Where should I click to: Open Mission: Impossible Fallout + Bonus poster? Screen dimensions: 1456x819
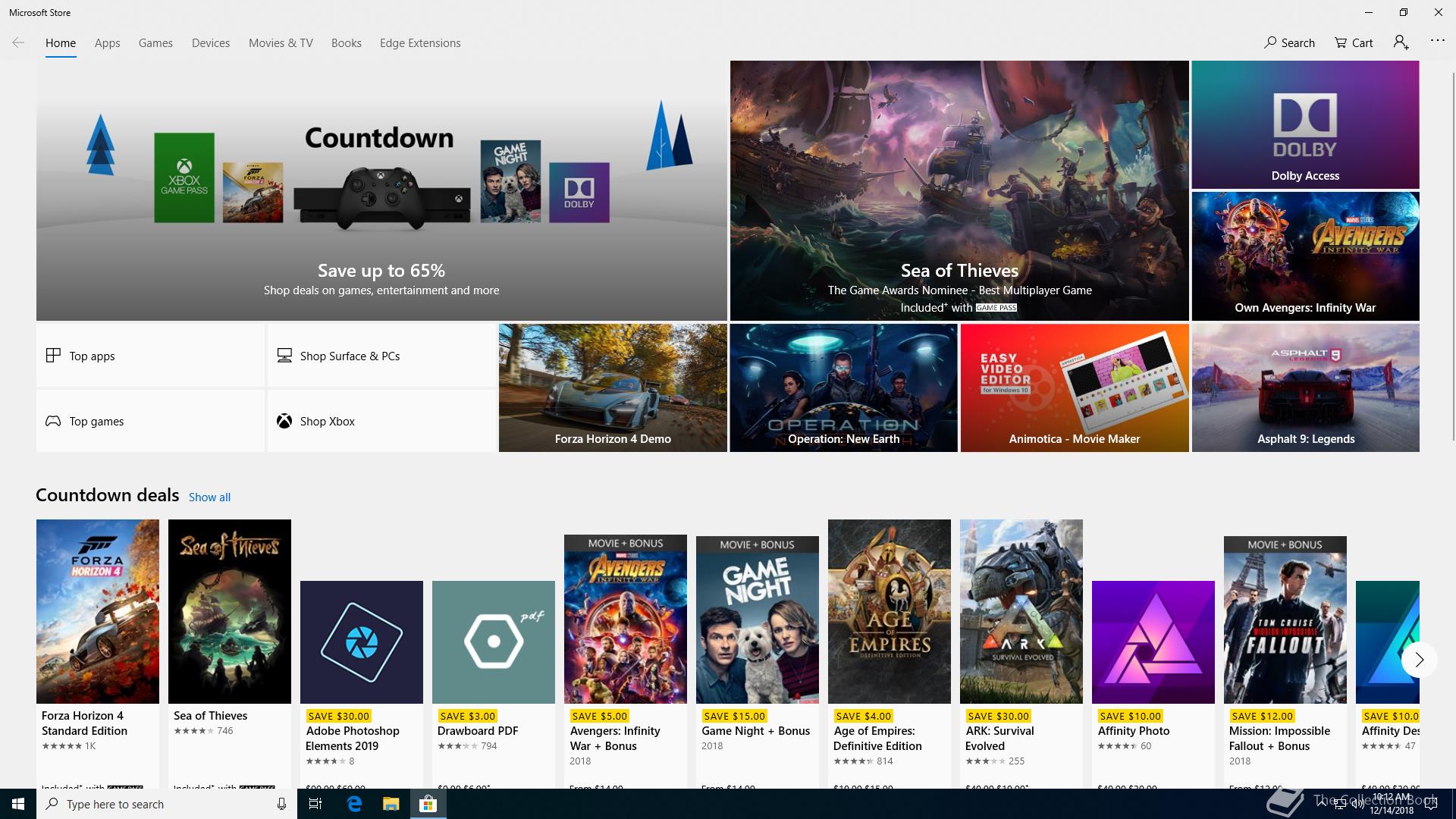[x=1285, y=620]
